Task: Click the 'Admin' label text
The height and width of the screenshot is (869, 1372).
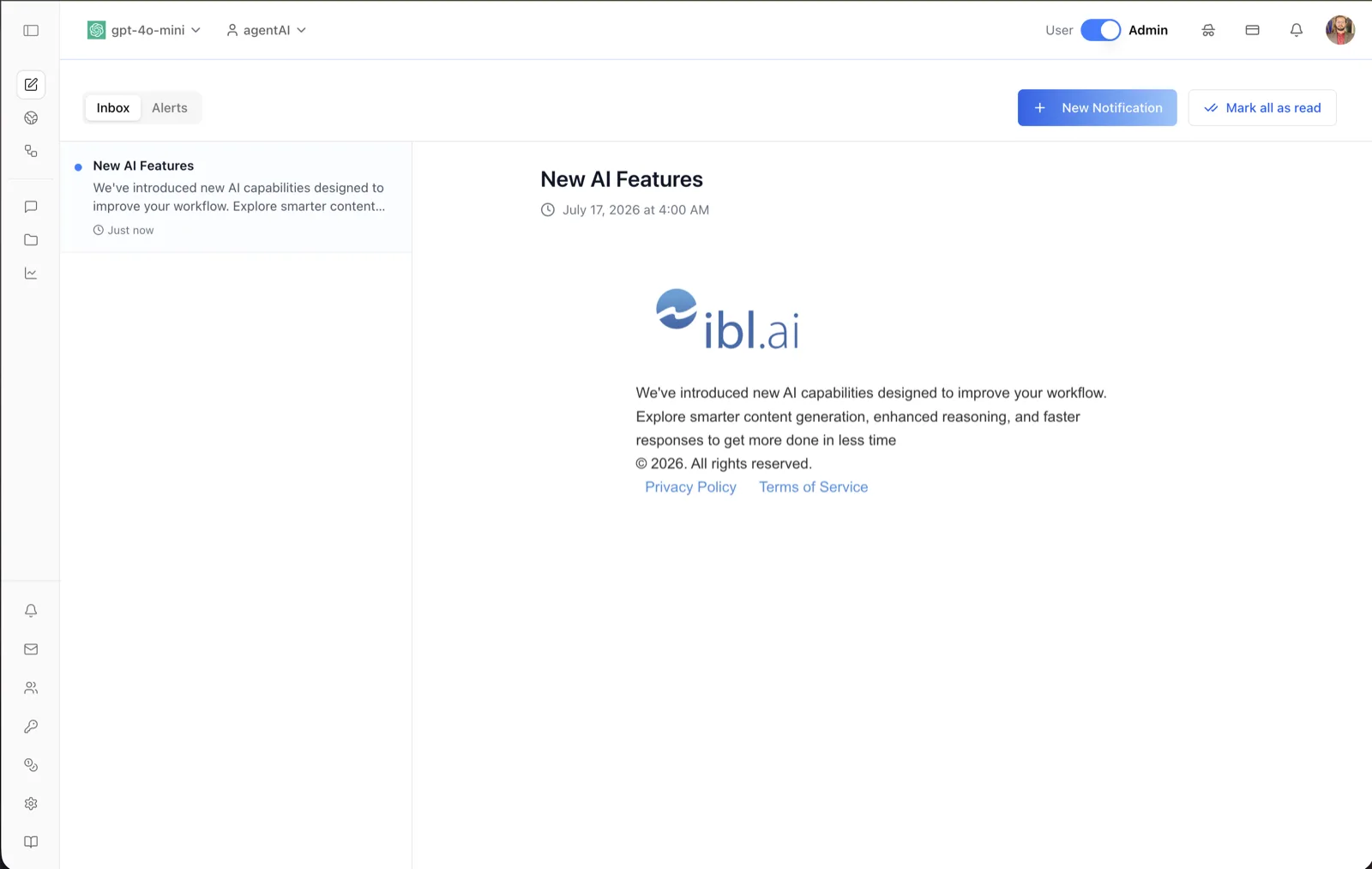Action: 1148,30
